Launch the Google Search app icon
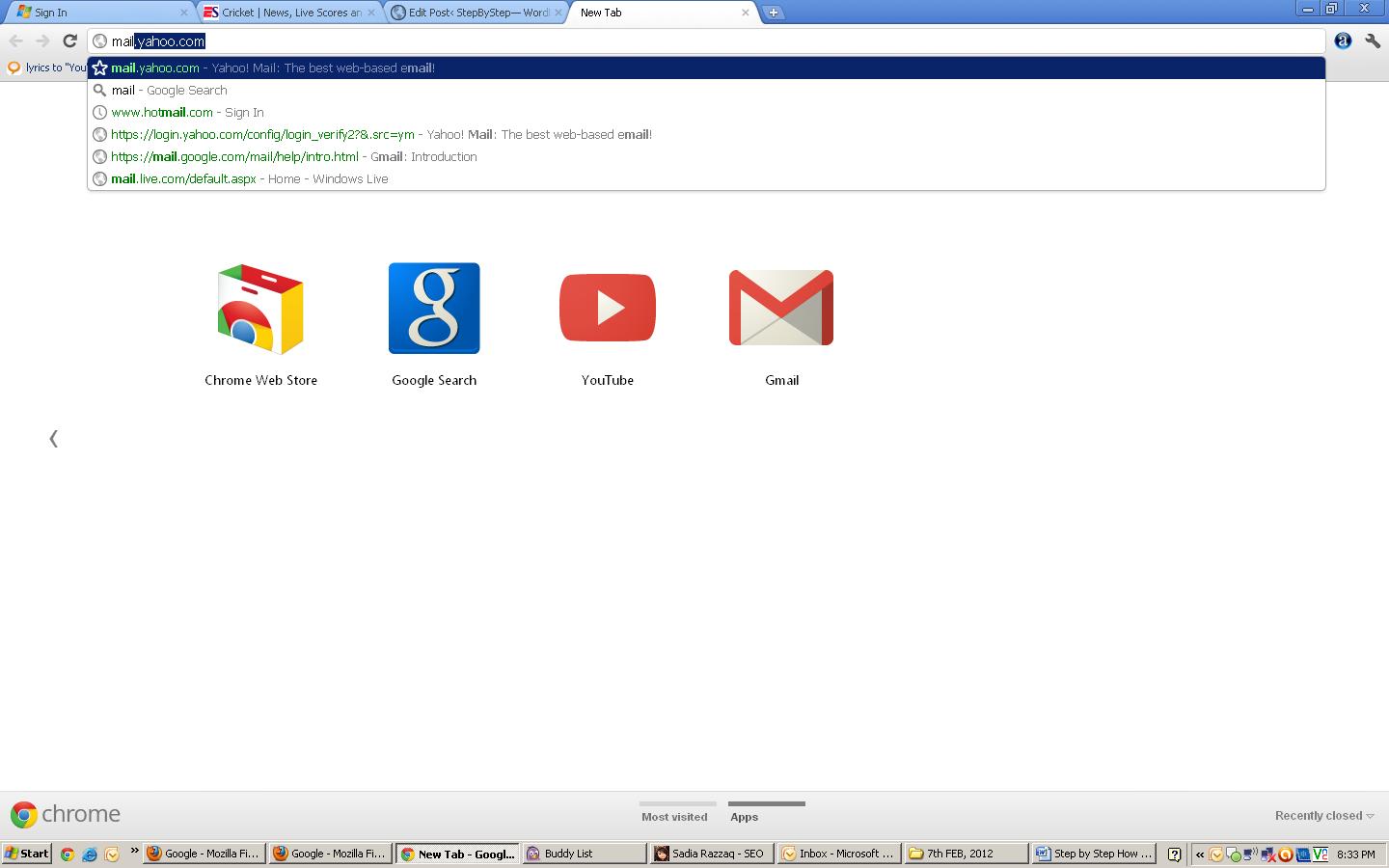 (434, 309)
